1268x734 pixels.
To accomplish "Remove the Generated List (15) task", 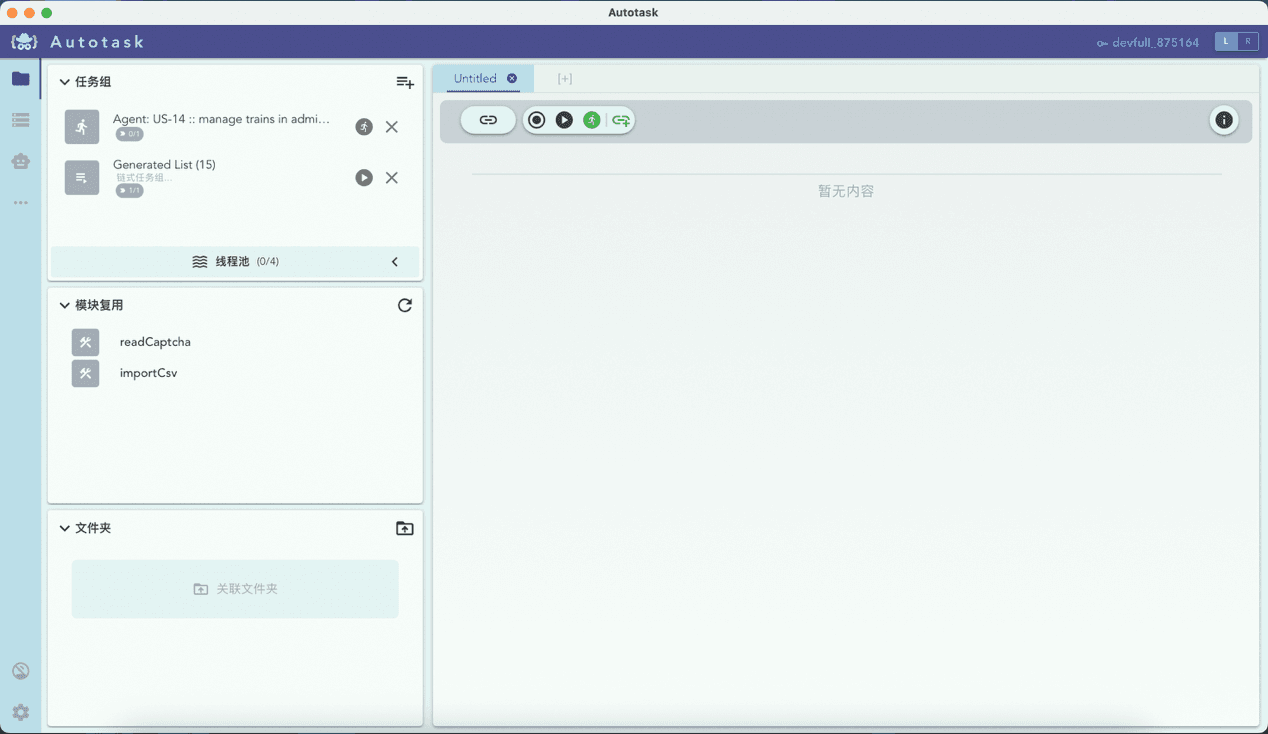I will point(392,178).
